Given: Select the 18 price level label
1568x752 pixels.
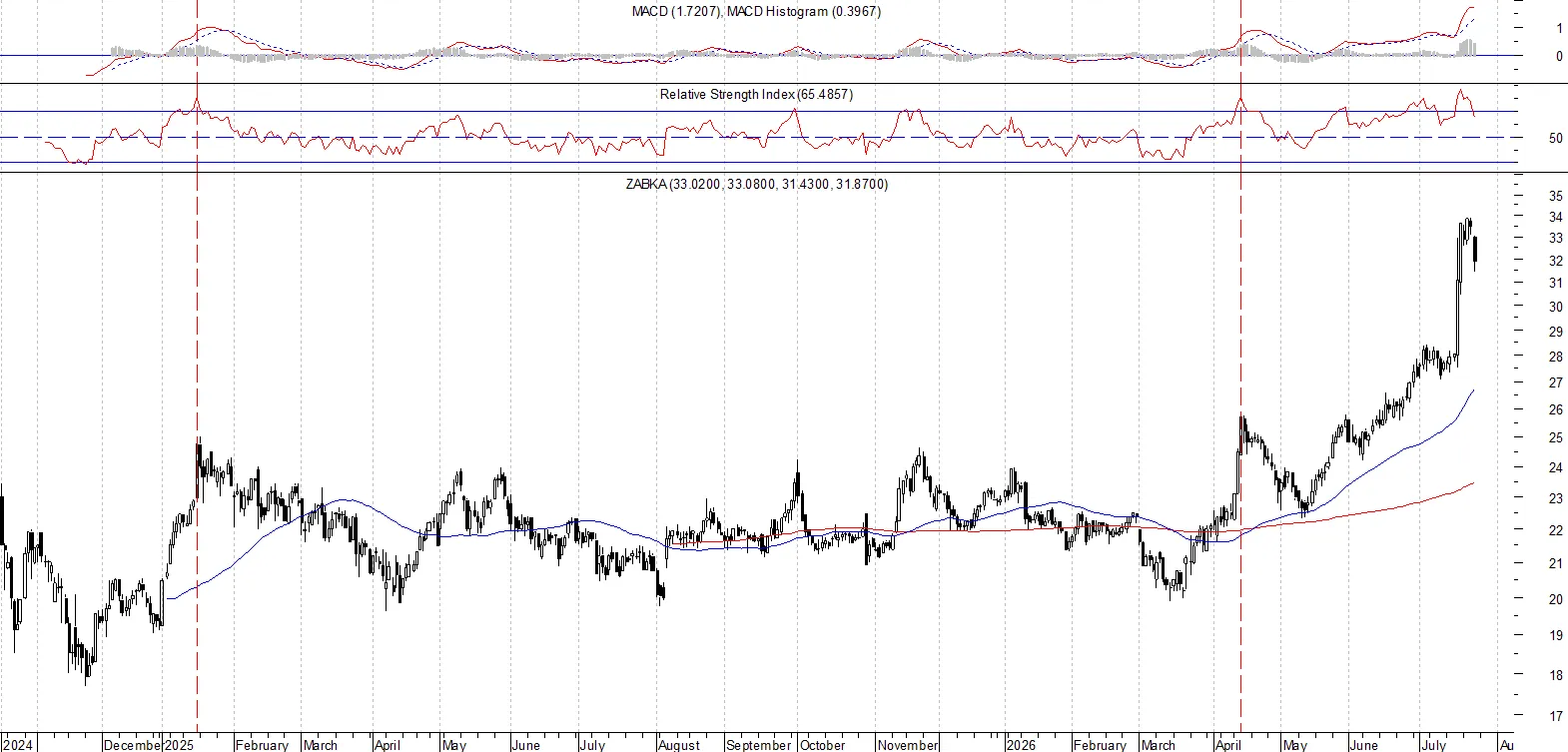Looking at the screenshot, I should [1556, 675].
